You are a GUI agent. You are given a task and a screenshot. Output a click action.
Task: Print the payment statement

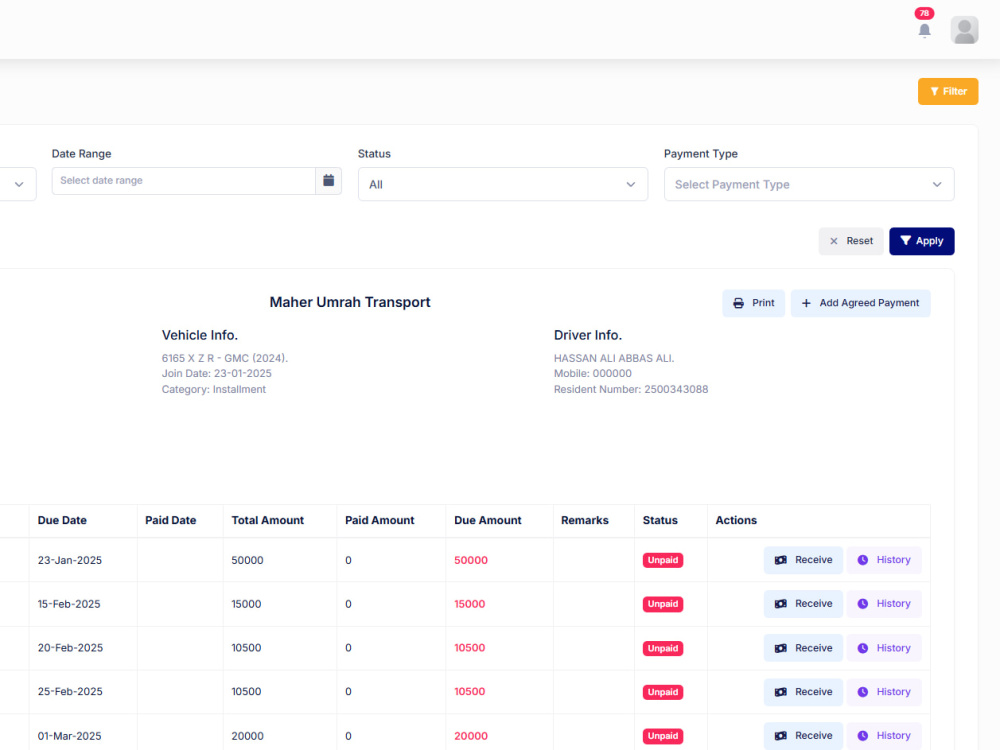753,303
